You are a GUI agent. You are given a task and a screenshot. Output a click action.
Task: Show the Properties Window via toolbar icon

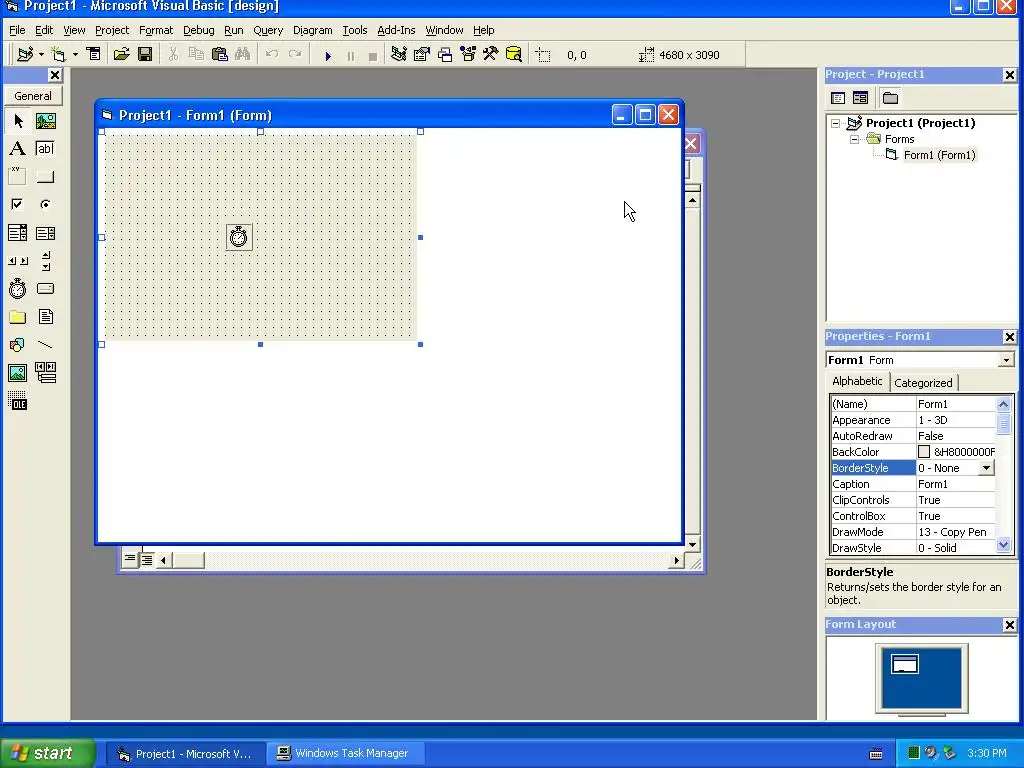[422, 54]
